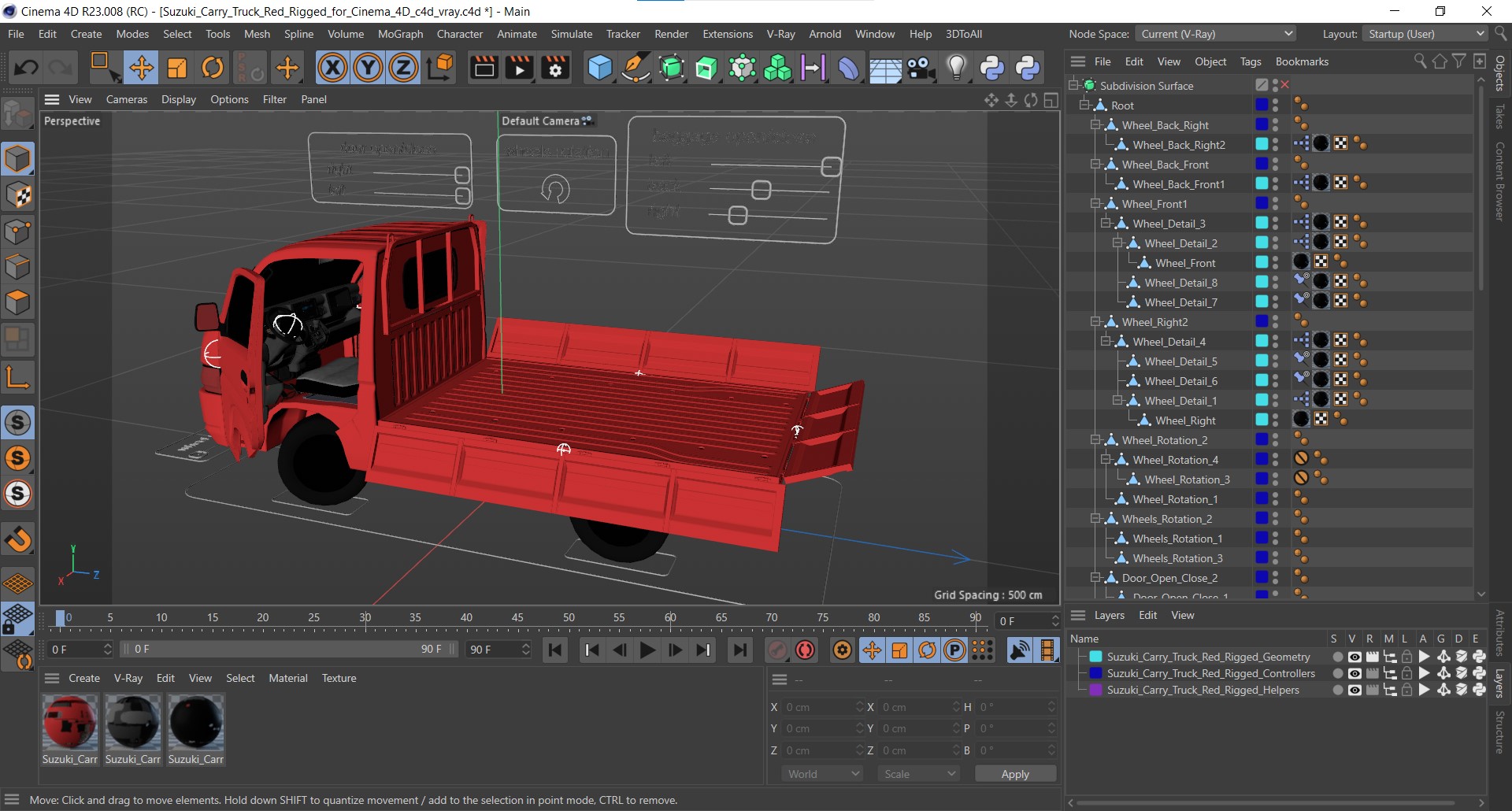Screen dimensions: 1512x811
Task: Open Object Manager Tags menu
Action: point(1251,61)
